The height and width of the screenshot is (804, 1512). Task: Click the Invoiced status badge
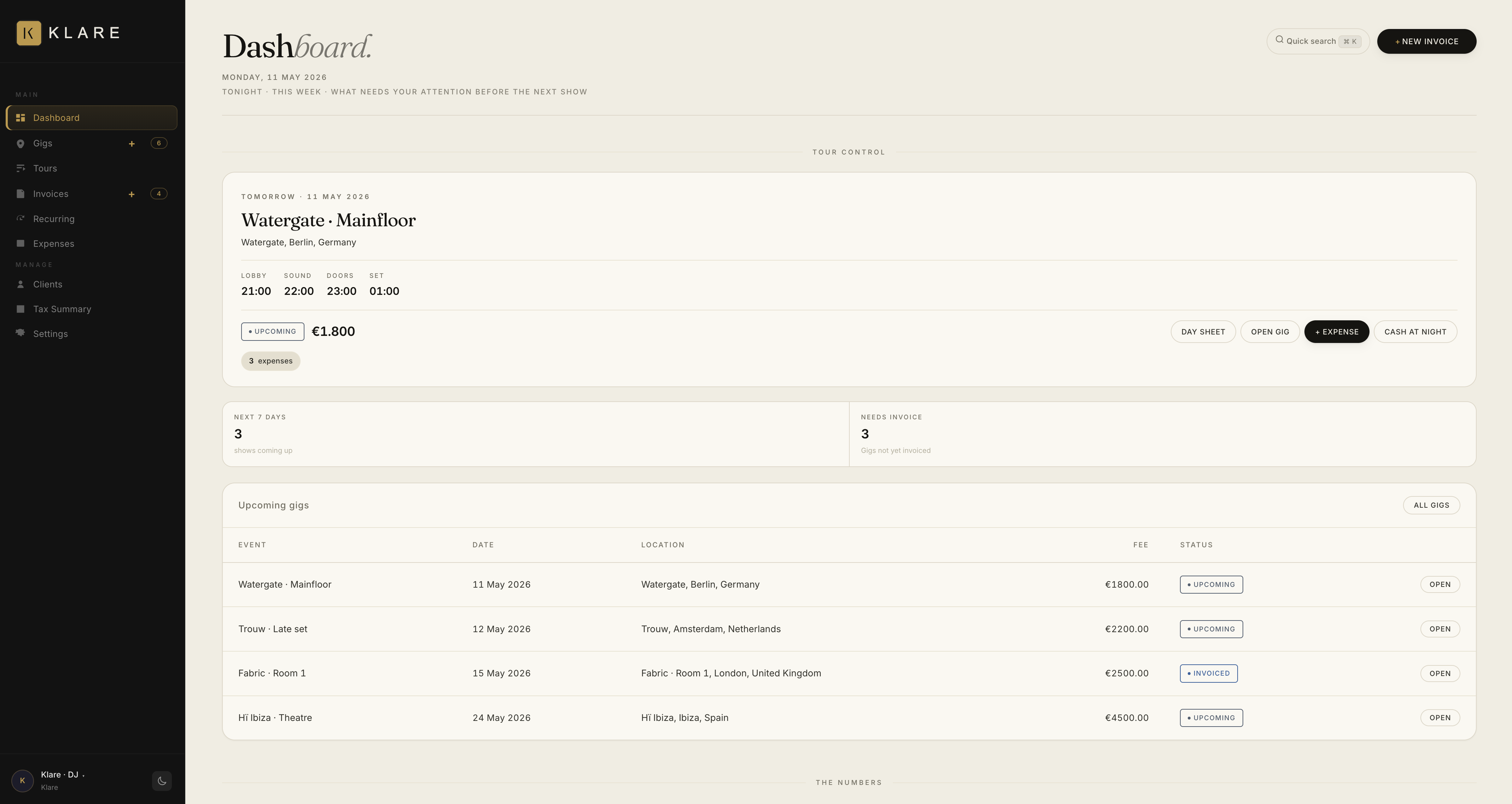[1209, 674]
